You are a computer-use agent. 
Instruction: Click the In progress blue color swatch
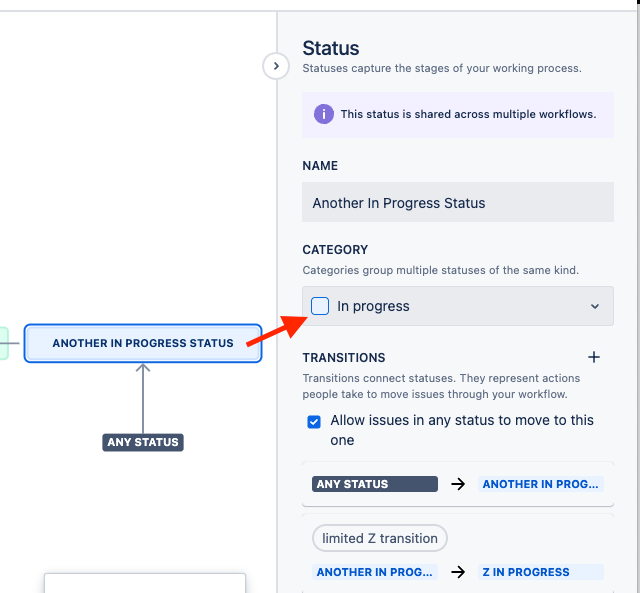(x=320, y=306)
